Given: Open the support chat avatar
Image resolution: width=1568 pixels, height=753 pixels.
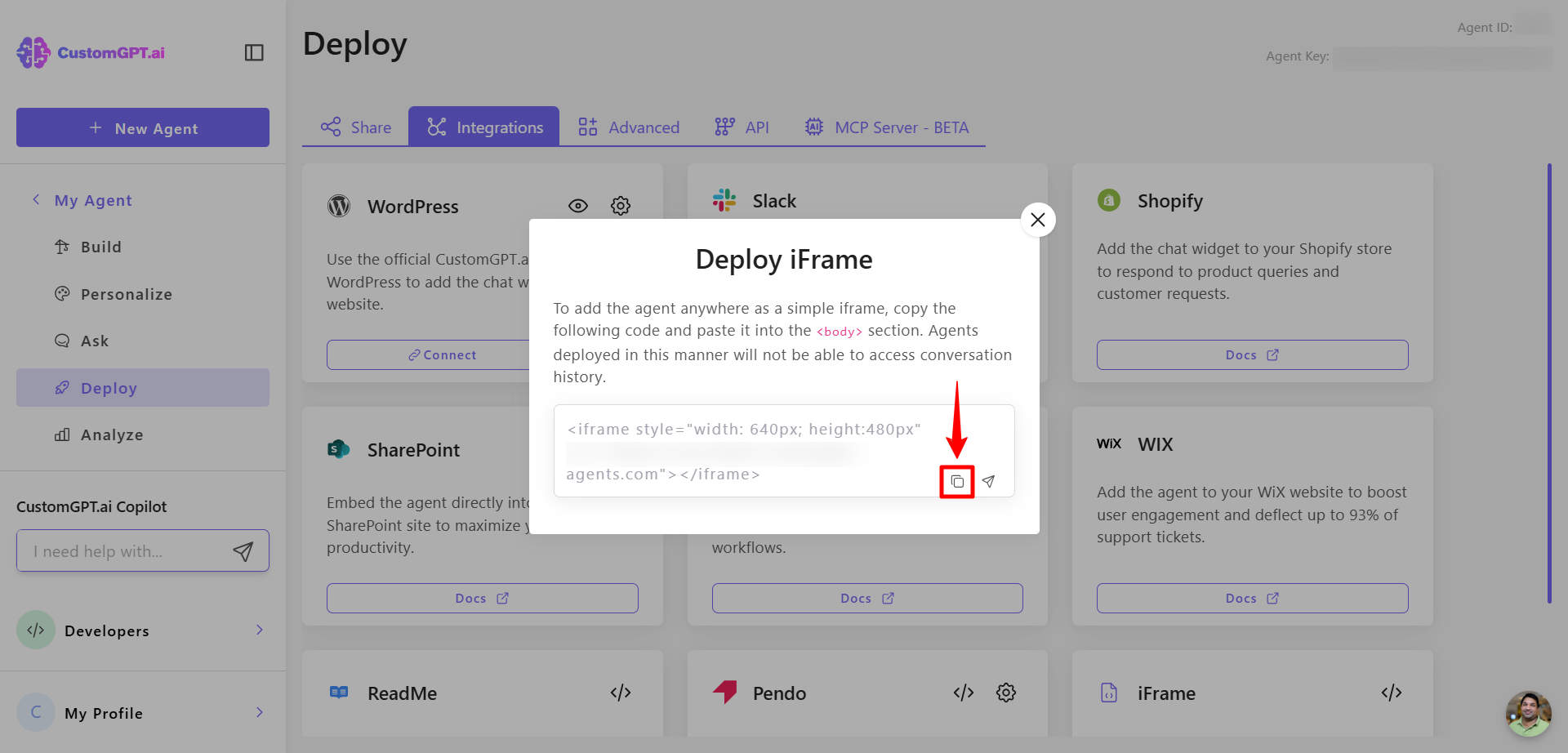Looking at the screenshot, I should pyautogui.click(x=1529, y=714).
